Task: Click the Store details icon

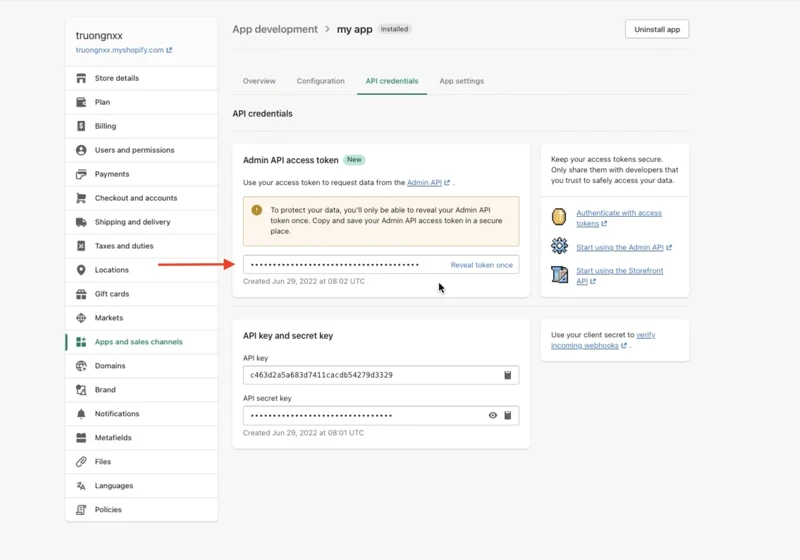Action: pos(81,78)
